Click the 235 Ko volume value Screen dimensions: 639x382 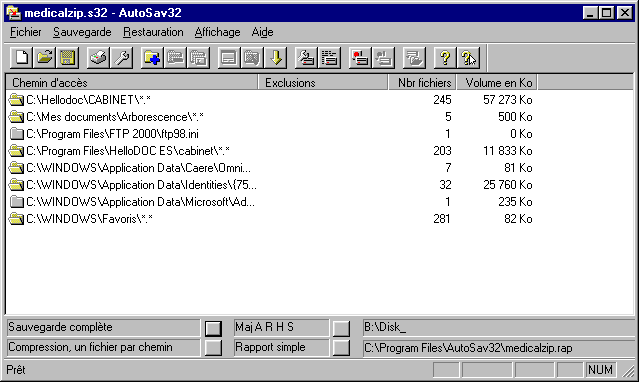[x=515, y=202]
